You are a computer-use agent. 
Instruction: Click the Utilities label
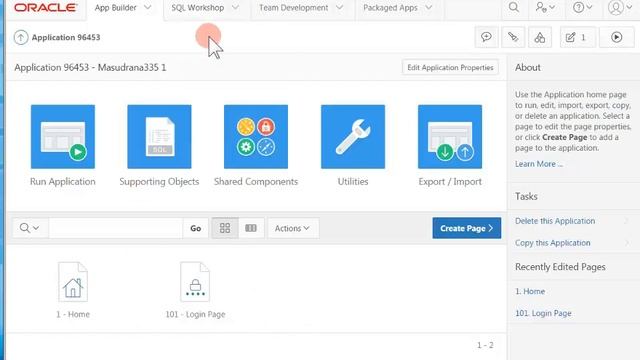(x=353, y=182)
